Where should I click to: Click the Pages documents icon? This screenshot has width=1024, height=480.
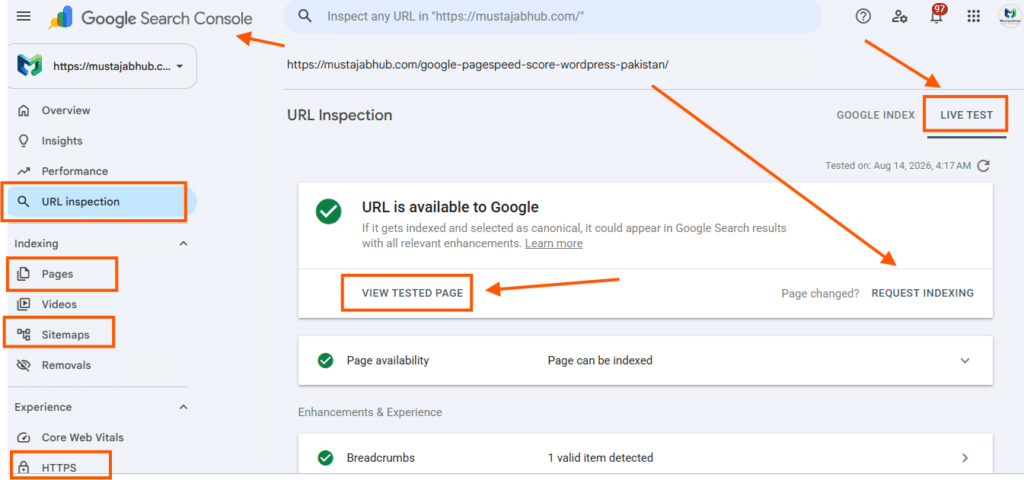[24, 274]
